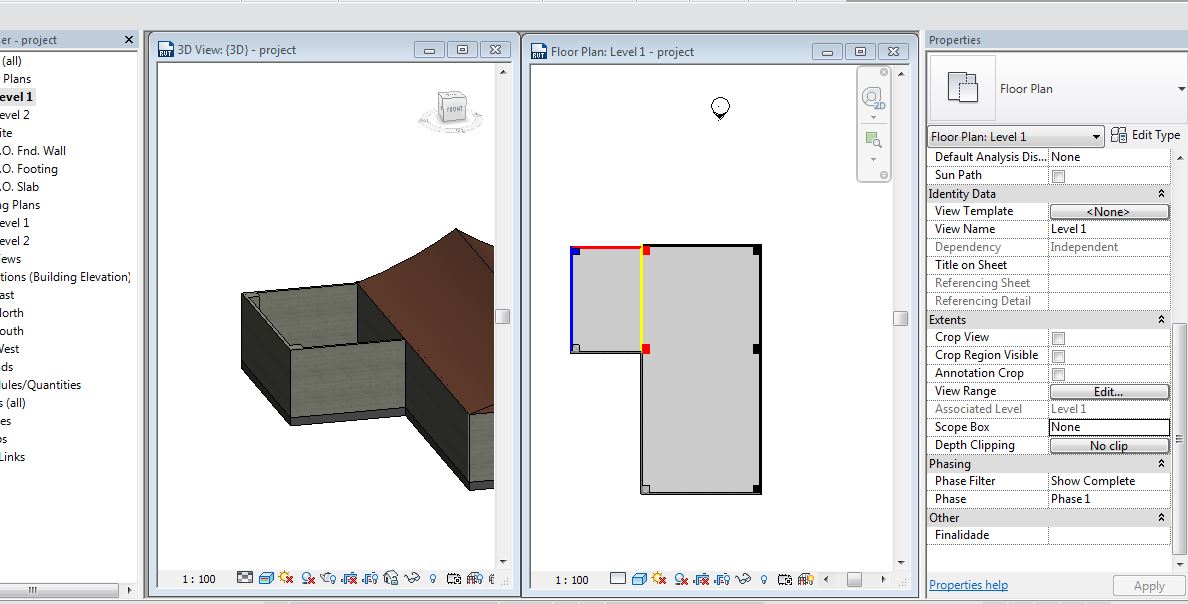Click the Reveal Hidden Elements lightbulb icon
1188x604 pixels.
[763, 578]
